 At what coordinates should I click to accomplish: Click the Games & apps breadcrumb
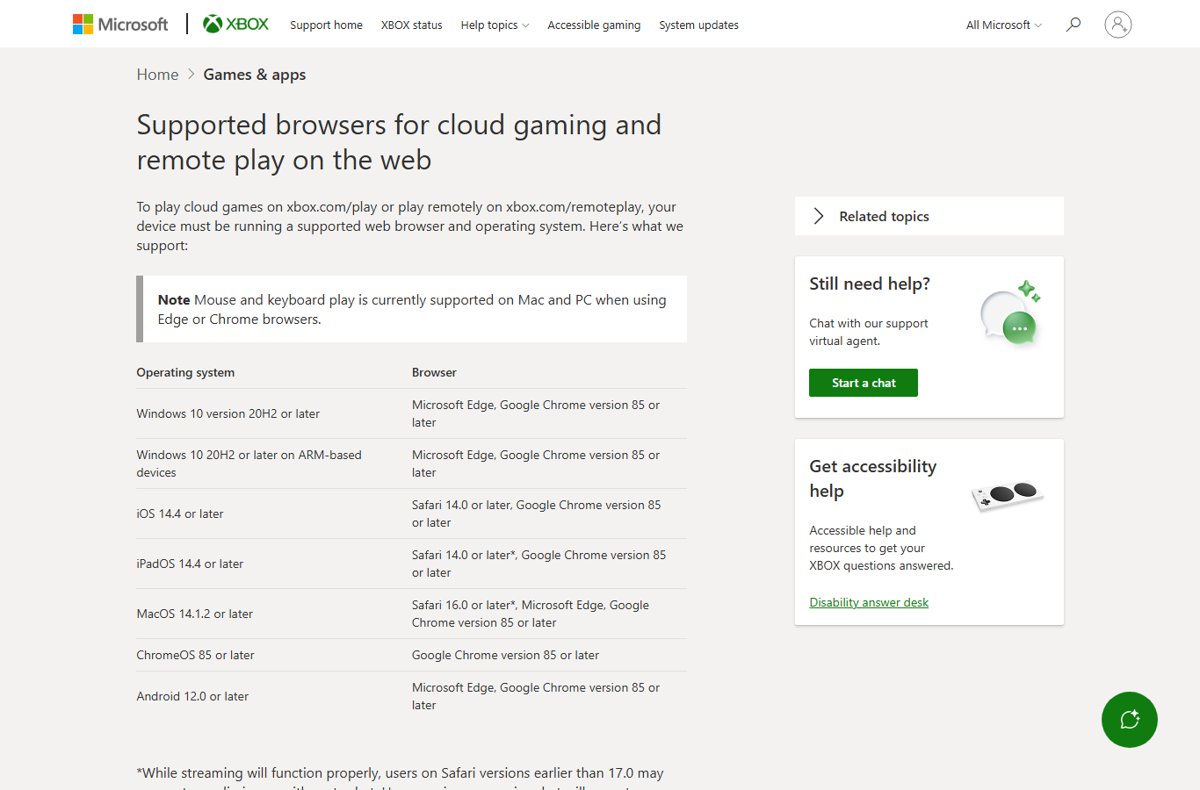tap(254, 74)
